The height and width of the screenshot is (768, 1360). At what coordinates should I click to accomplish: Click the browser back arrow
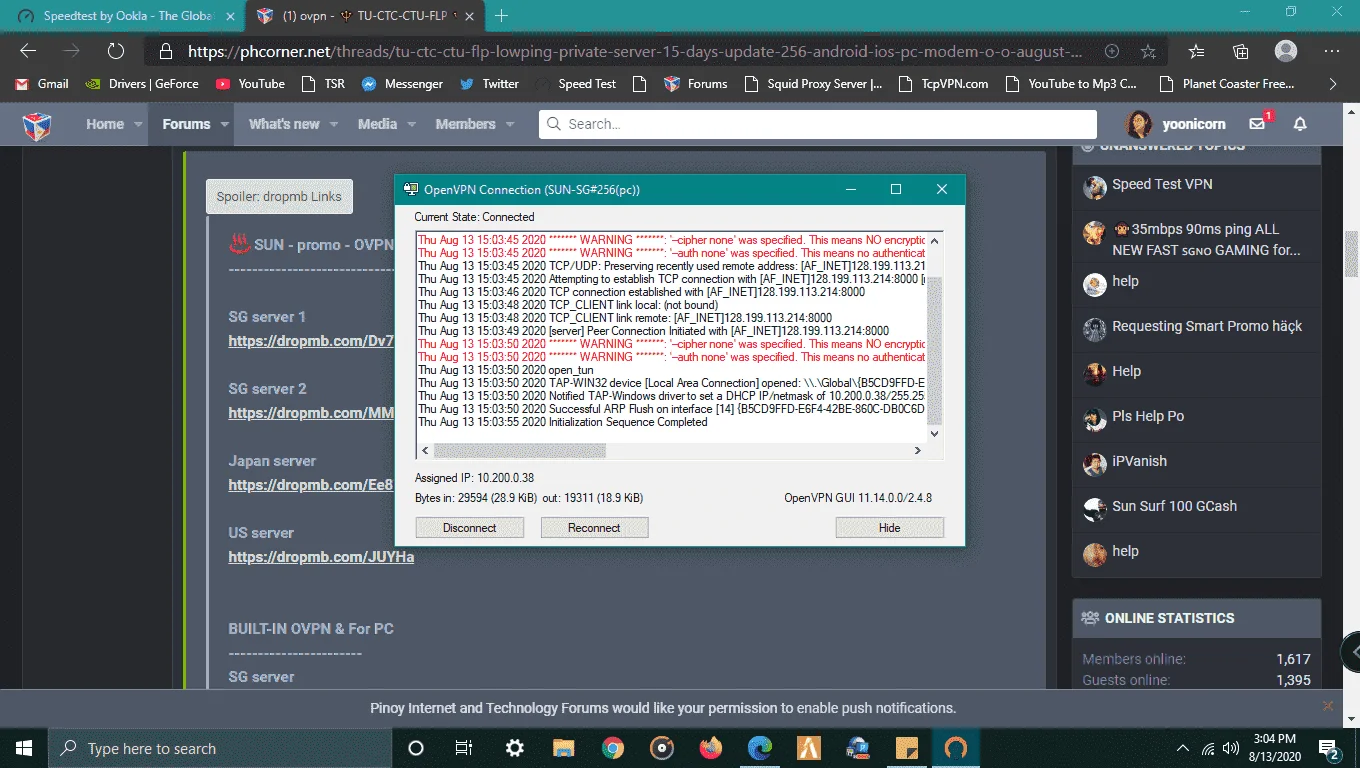[28, 51]
